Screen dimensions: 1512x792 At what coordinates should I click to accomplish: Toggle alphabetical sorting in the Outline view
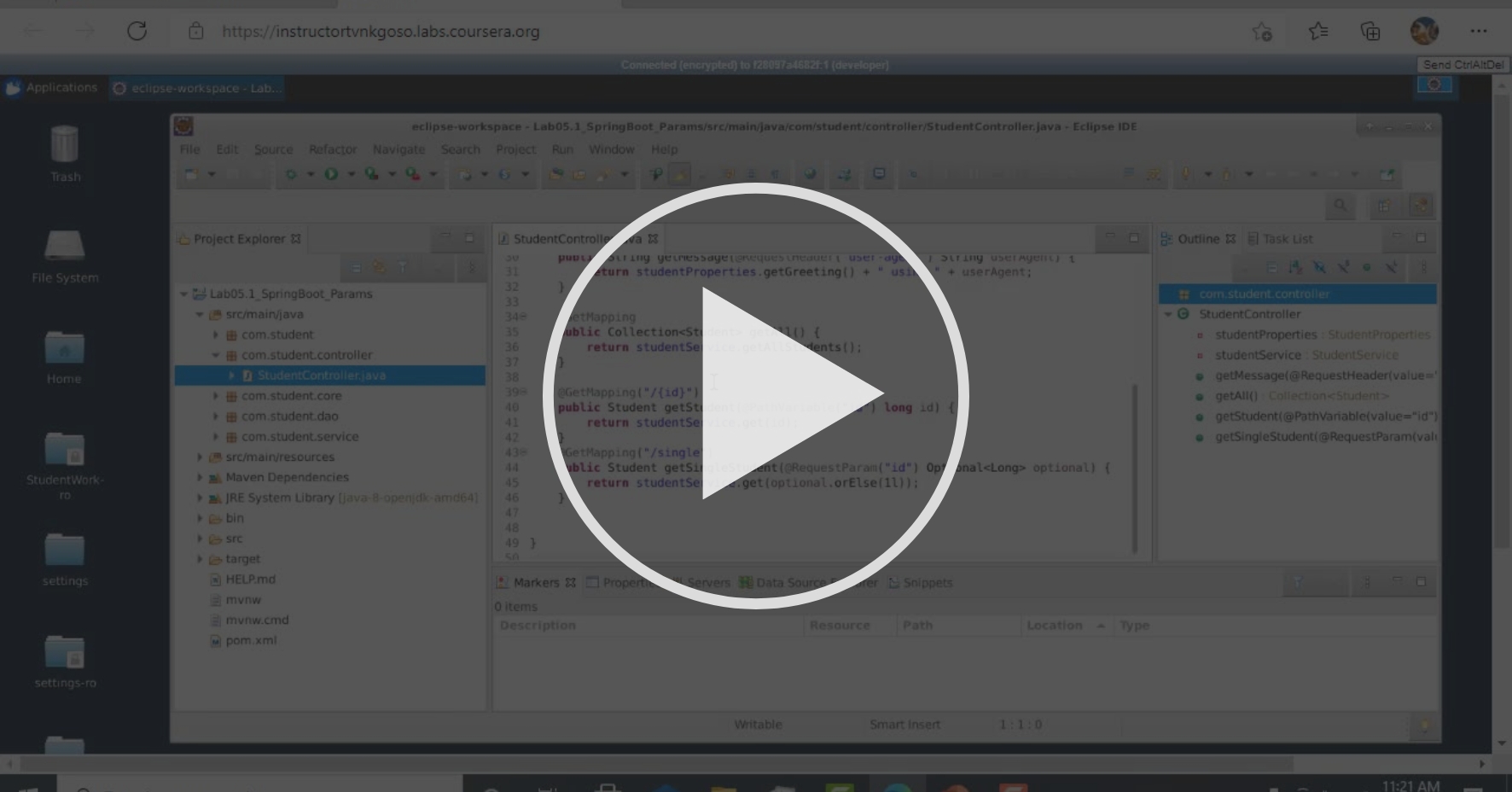1294,267
